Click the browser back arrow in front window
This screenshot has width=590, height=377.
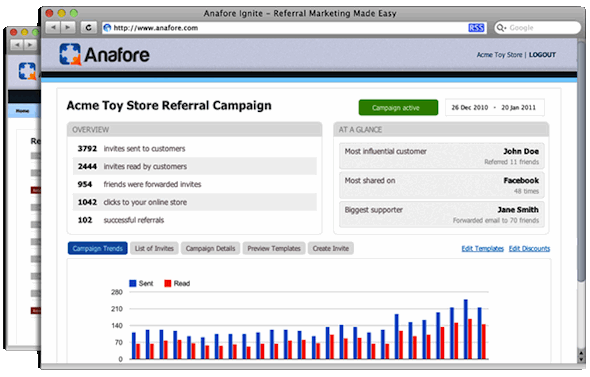[x=53, y=27]
